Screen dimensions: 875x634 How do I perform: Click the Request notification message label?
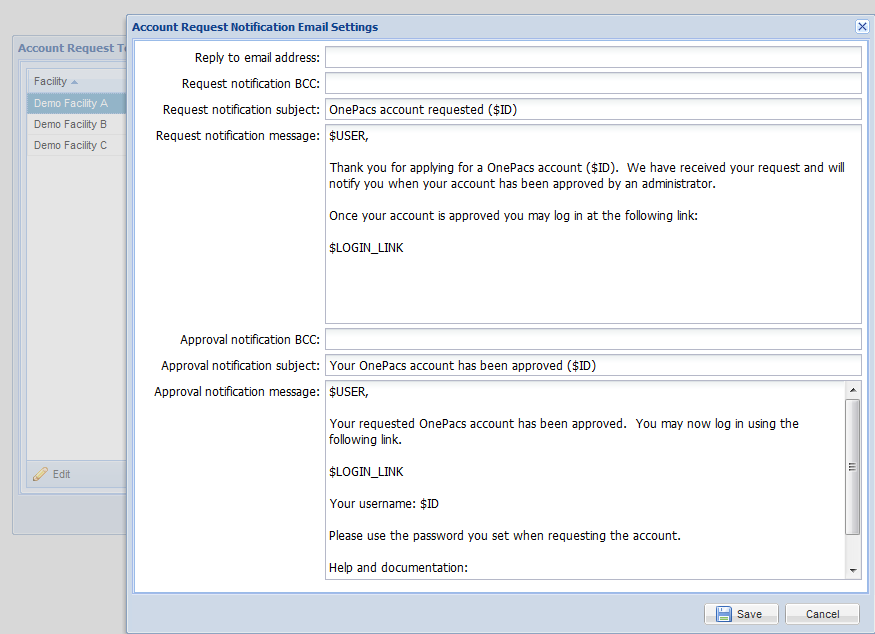point(238,136)
